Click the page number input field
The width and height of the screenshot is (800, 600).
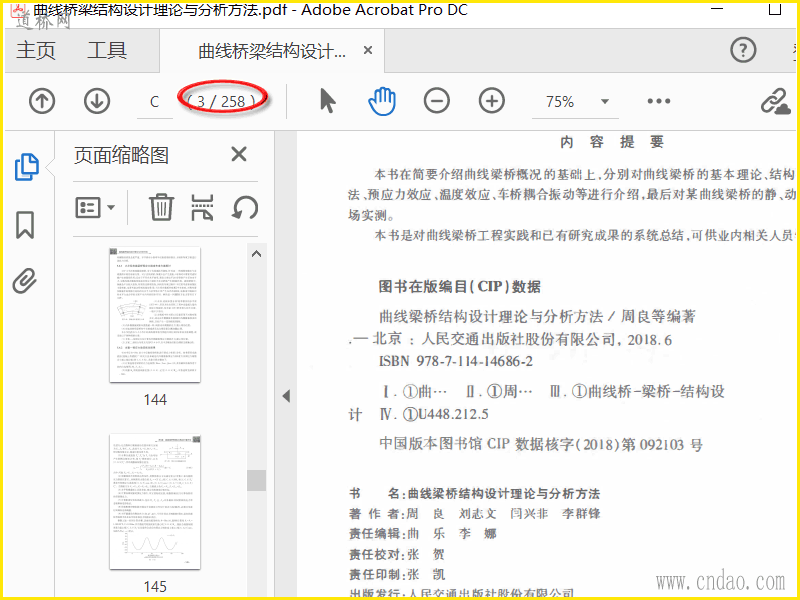[155, 102]
